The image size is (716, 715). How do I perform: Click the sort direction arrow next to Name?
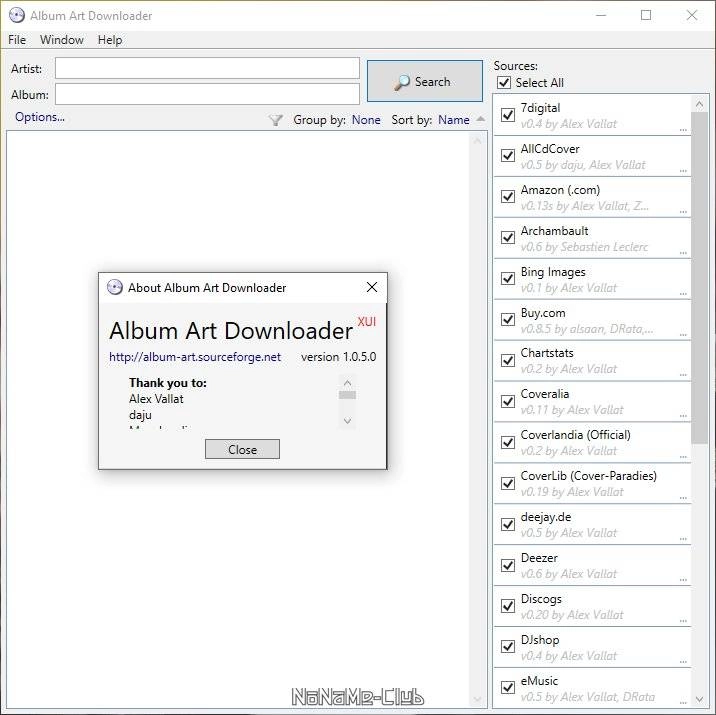coord(480,119)
